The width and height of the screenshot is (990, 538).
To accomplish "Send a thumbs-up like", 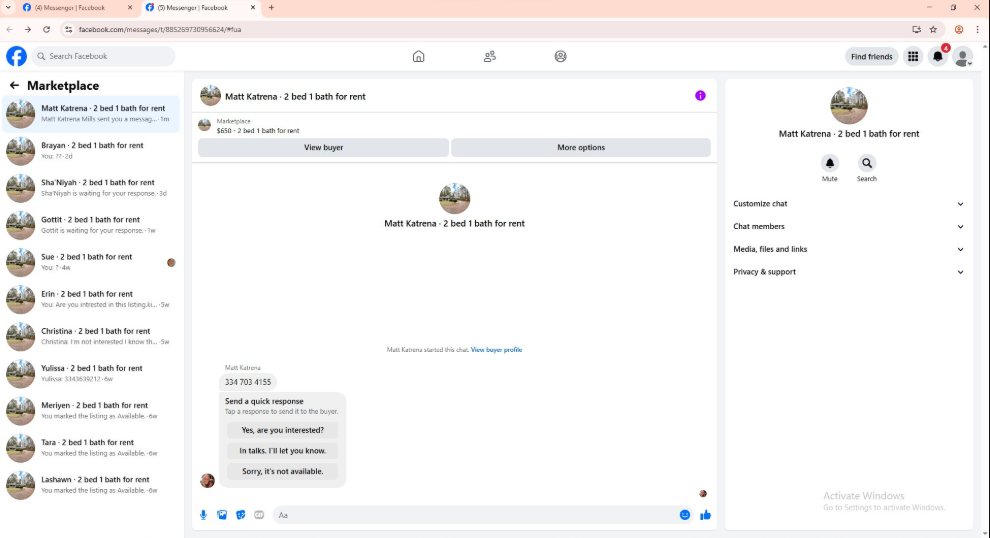I will [705, 515].
